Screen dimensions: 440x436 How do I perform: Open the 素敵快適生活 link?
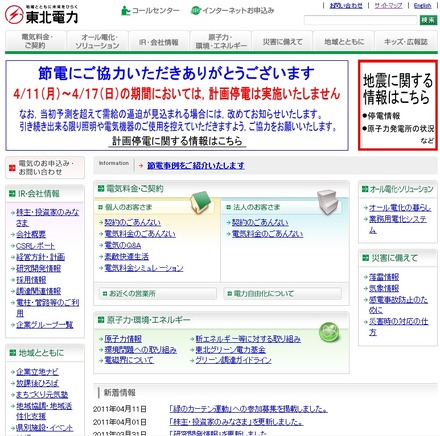126,257
